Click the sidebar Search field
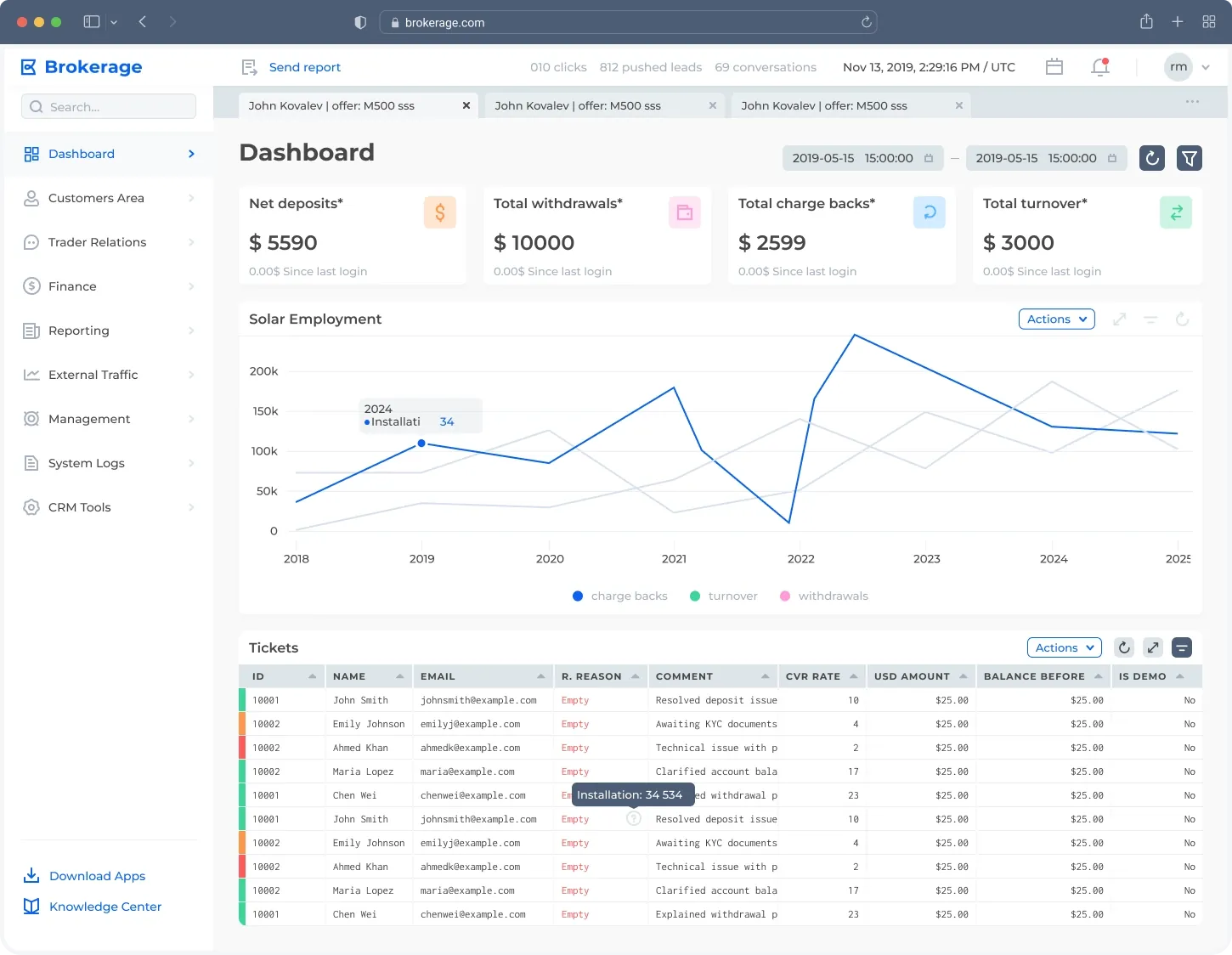Image resolution: width=1232 pixels, height=955 pixels. (109, 106)
